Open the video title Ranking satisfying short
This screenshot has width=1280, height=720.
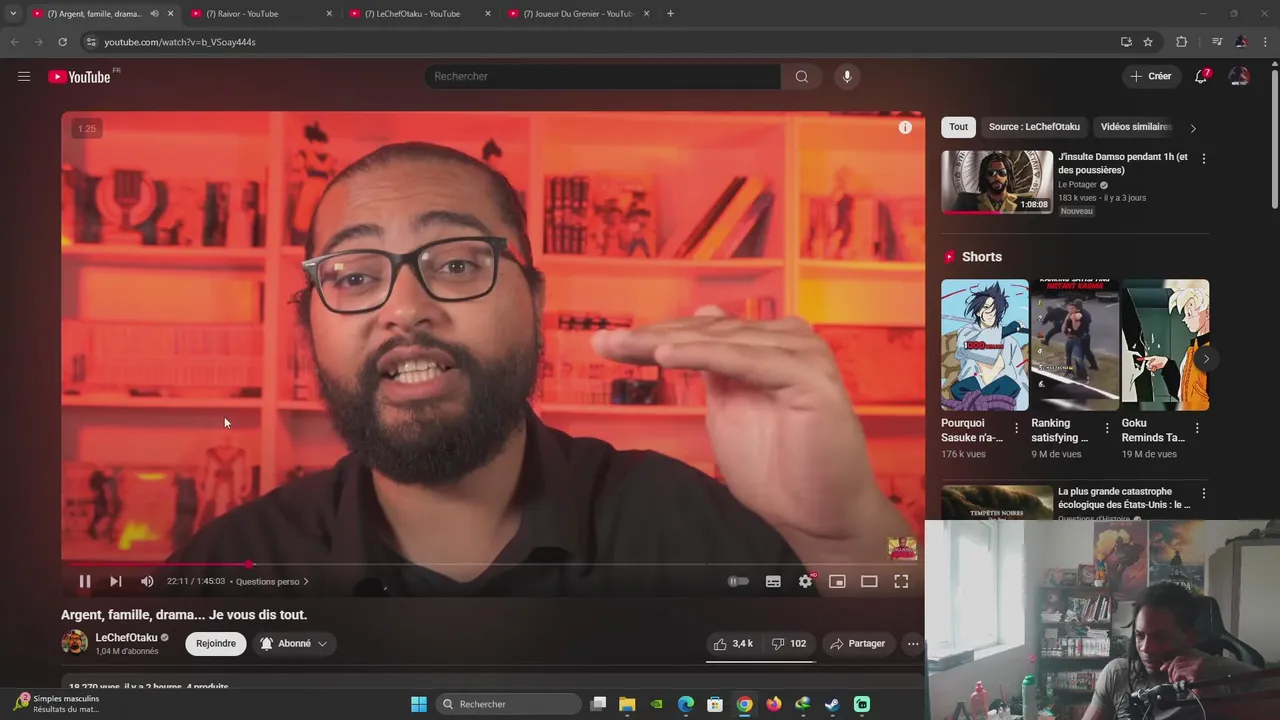coord(1060,430)
